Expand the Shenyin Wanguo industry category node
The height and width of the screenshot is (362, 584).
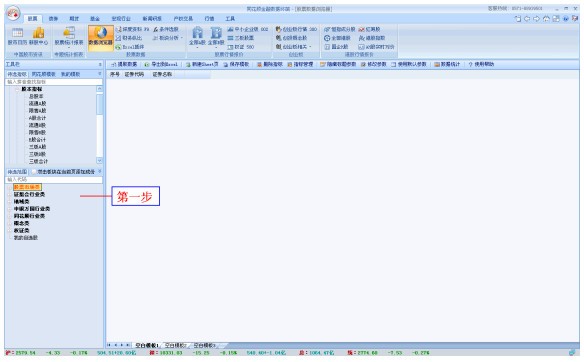(10, 209)
